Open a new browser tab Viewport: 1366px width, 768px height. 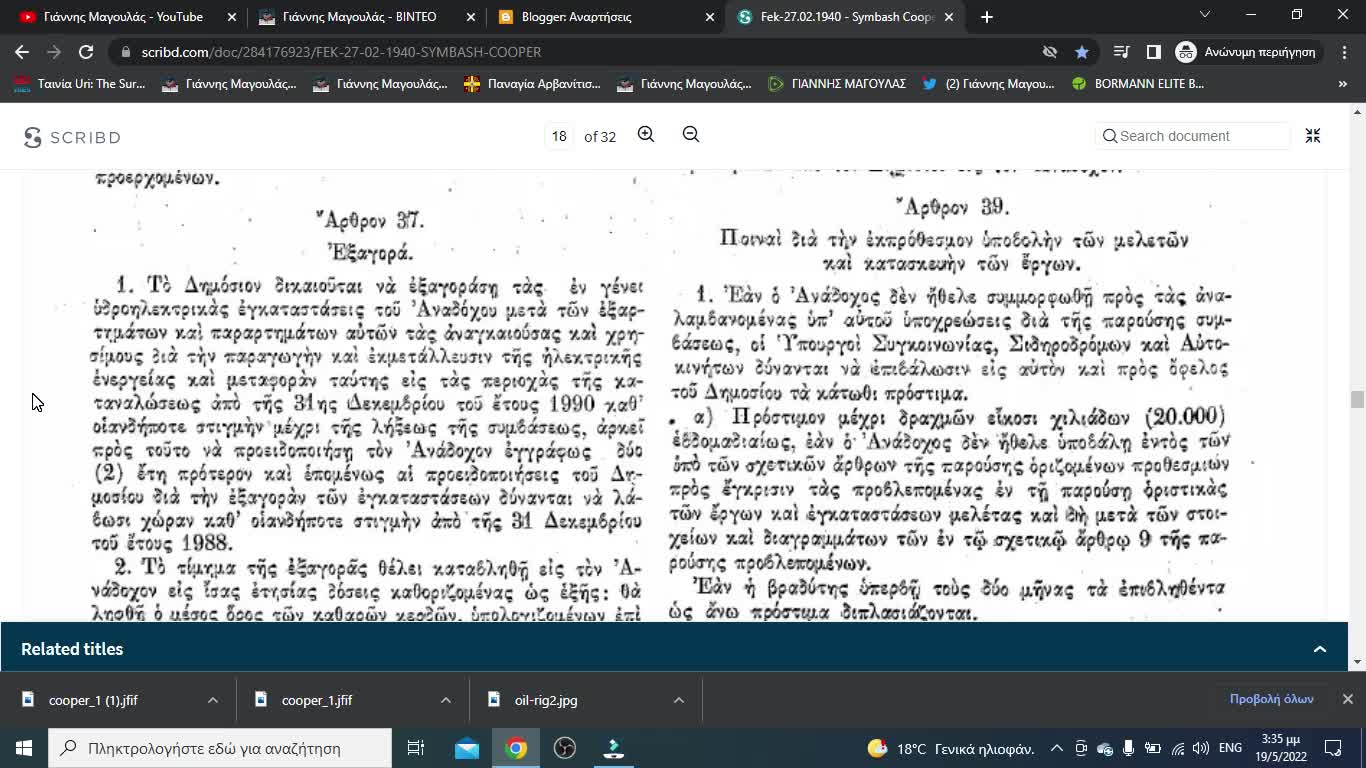tap(987, 17)
